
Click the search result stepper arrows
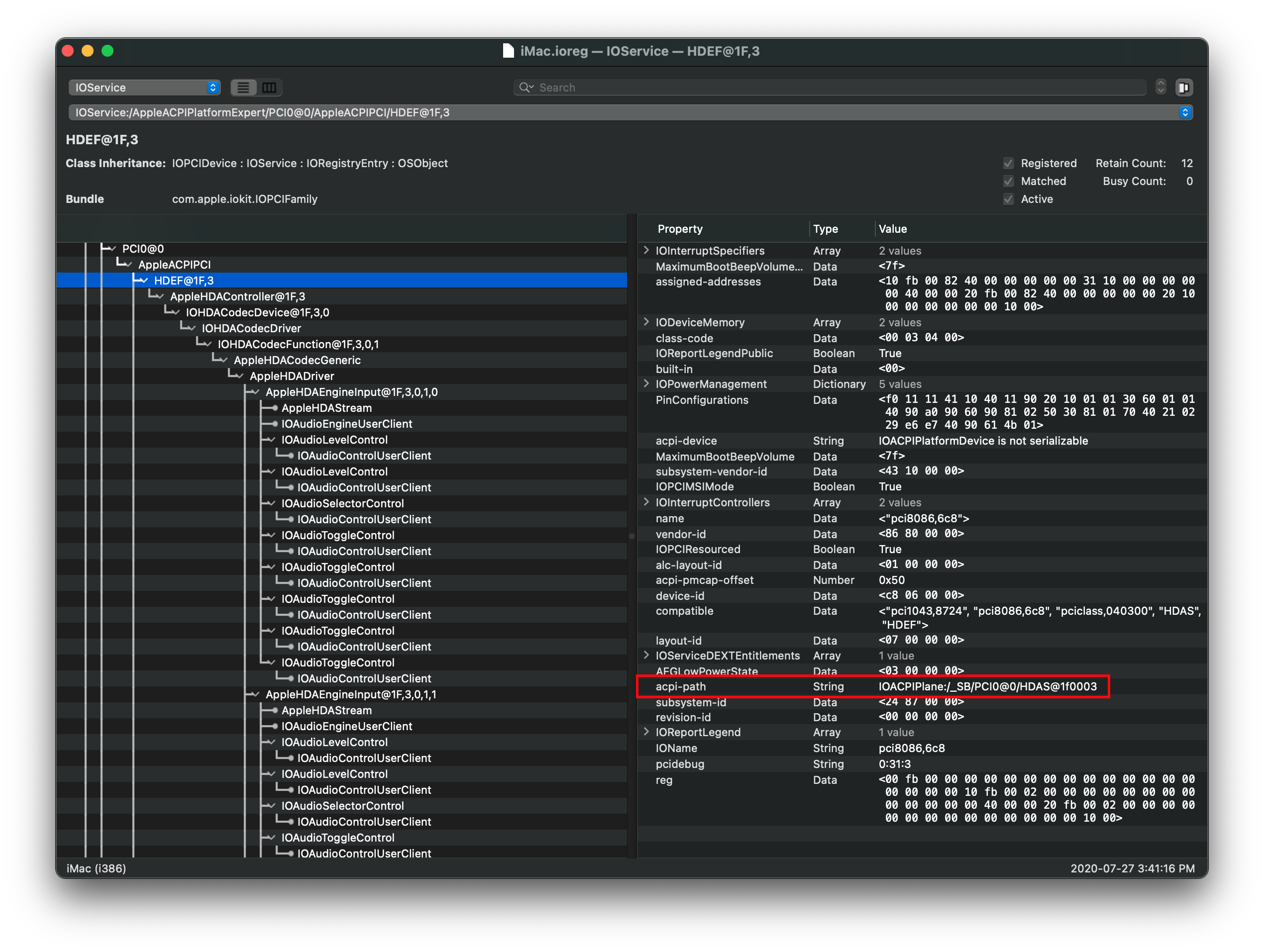1160,87
